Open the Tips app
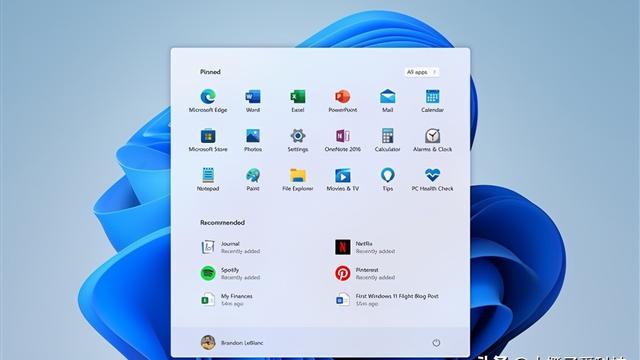 (387, 179)
